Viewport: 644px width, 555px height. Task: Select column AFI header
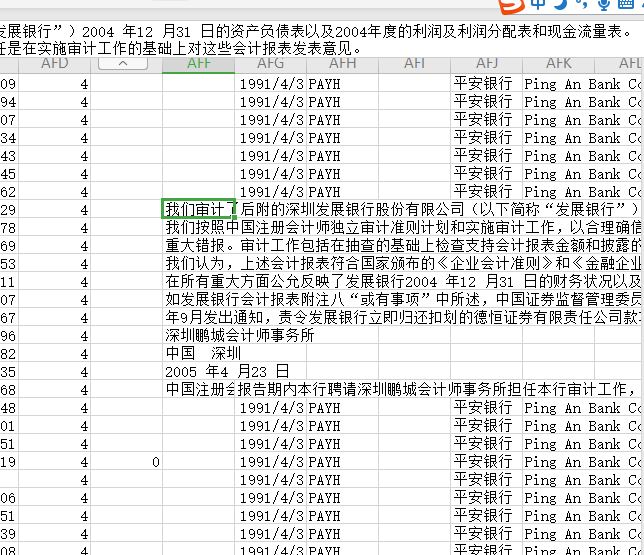point(414,64)
